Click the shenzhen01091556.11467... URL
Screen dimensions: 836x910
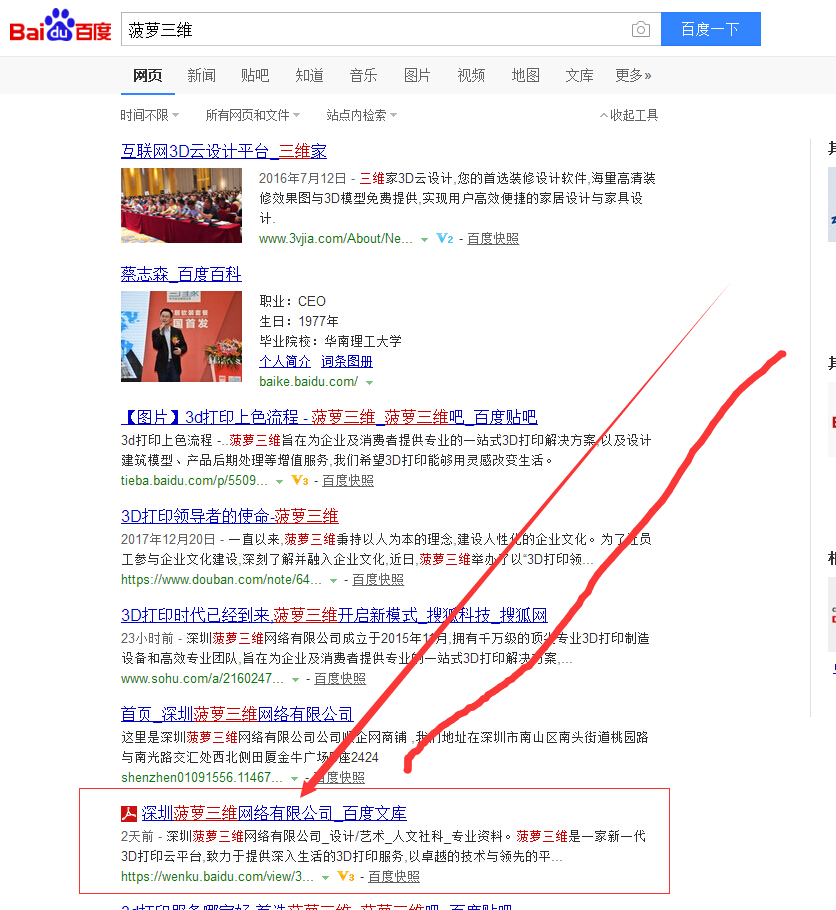(x=201, y=777)
